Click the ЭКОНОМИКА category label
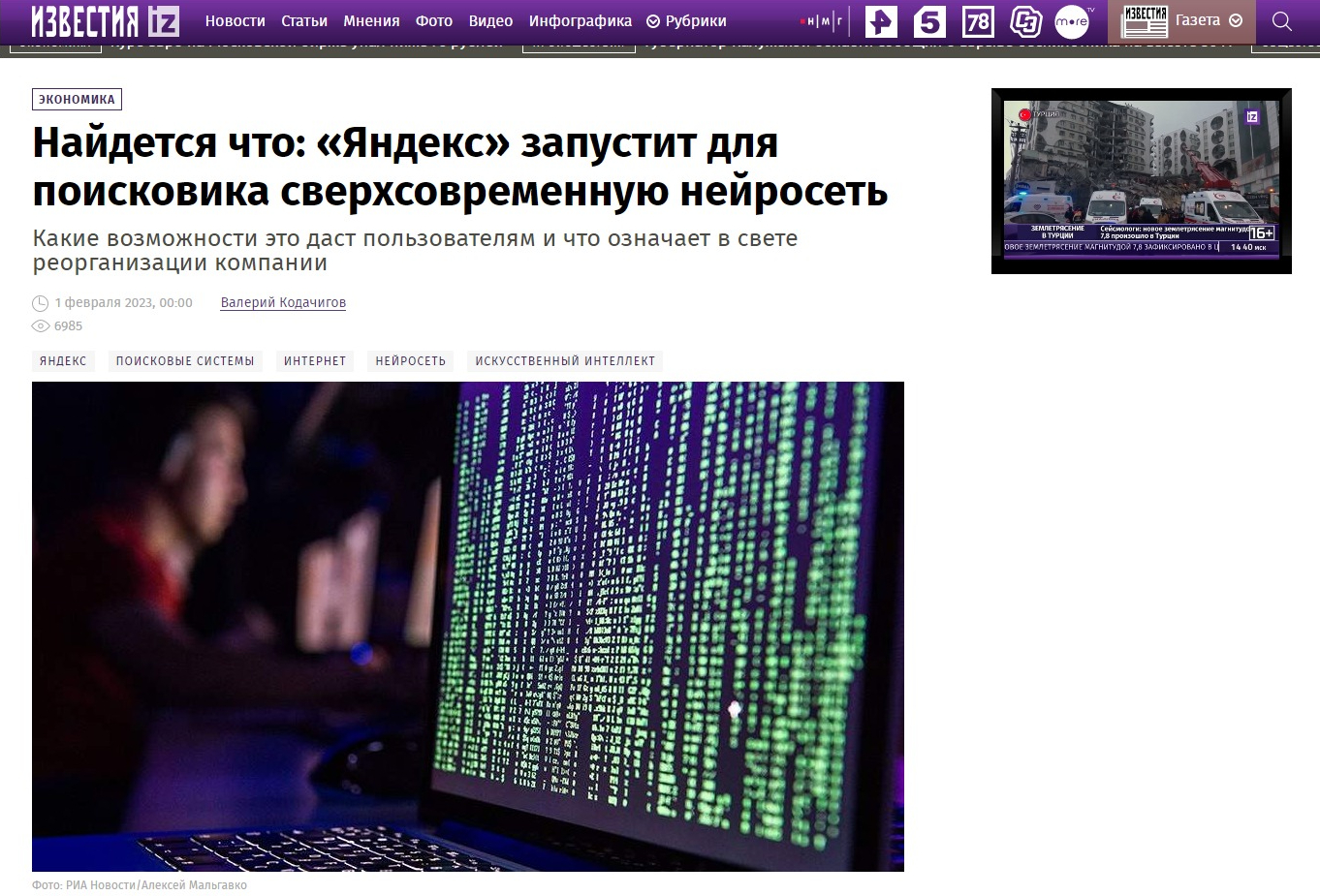Viewport: 1320px width, 896px height. [x=77, y=99]
